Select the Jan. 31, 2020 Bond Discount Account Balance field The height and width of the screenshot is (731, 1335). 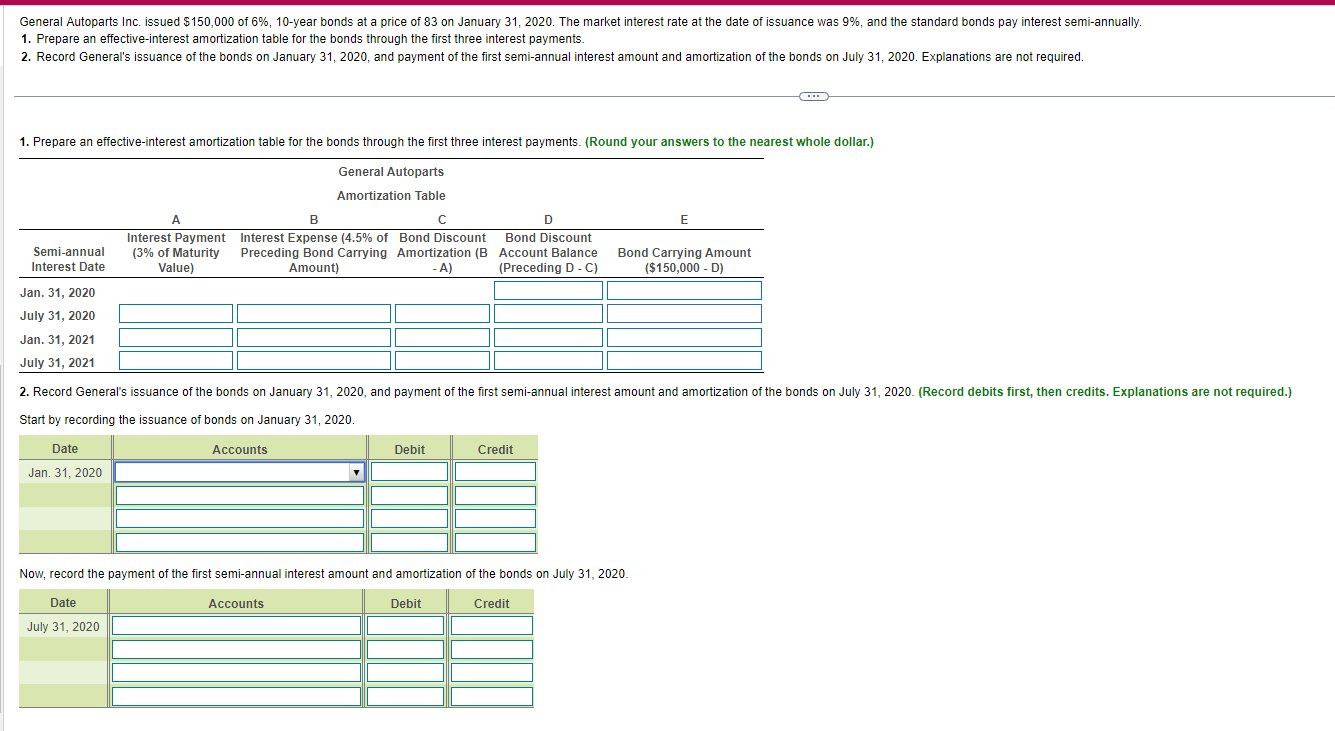click(548, 290)
